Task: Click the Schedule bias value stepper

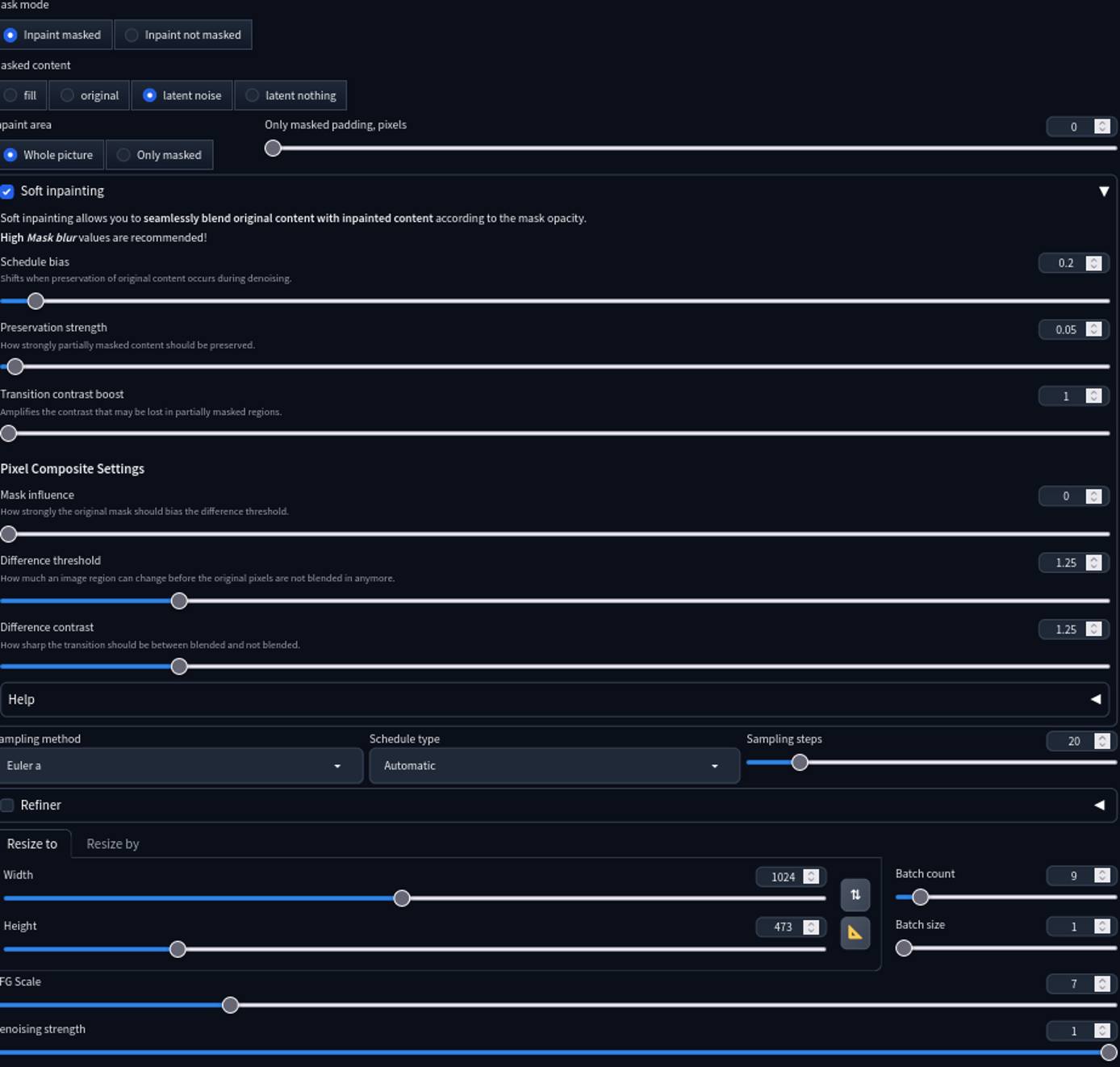Action: (x=1093, y=263)
